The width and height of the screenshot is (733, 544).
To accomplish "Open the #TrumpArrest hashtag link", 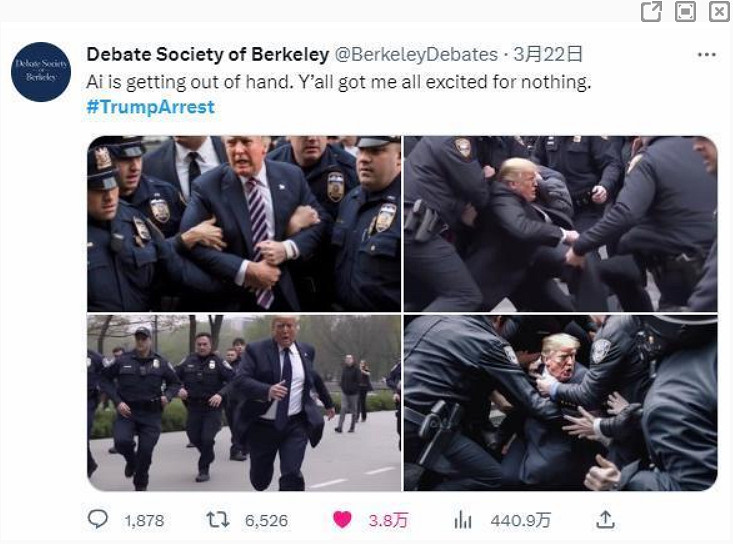I will click(x=151, y=107).
